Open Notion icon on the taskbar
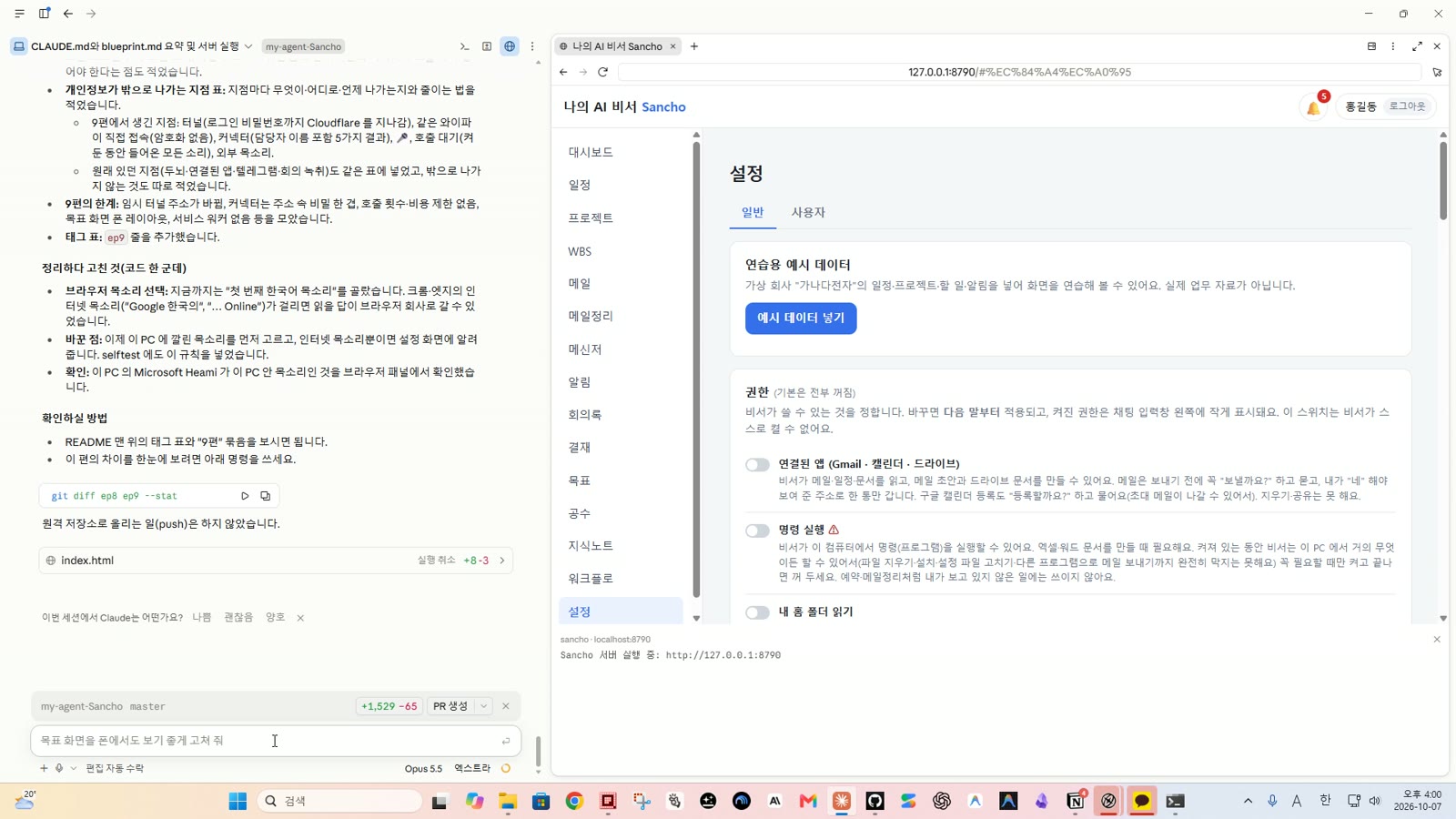Viewport: 1456px width, 819px height. click(1076, 801)
